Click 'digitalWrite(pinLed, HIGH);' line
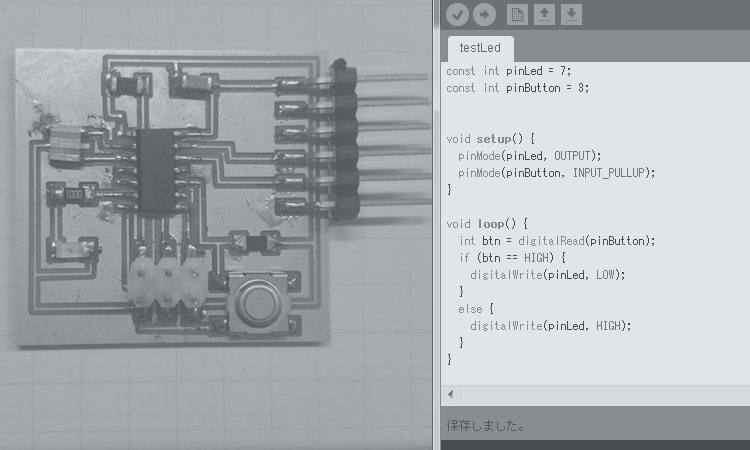 (551, 326)
